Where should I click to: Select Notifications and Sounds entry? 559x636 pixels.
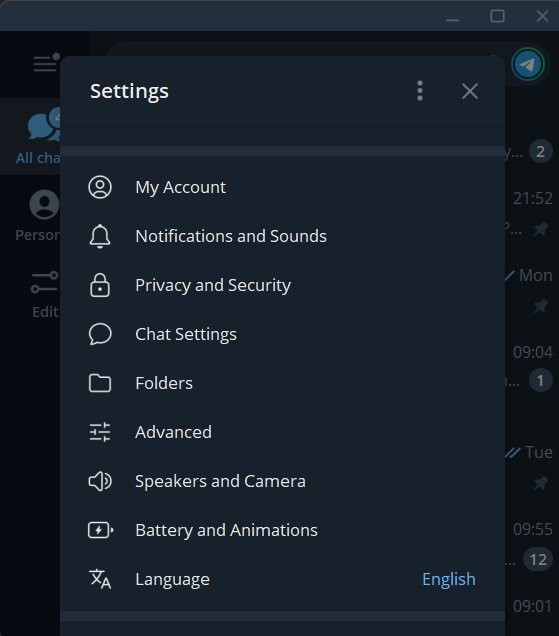coord(282,236)
